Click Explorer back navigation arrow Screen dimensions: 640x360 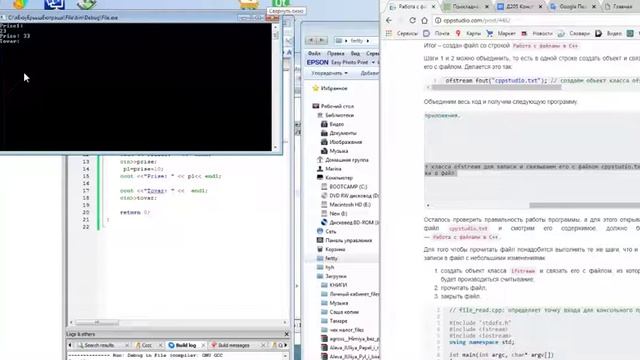[311, 40]
